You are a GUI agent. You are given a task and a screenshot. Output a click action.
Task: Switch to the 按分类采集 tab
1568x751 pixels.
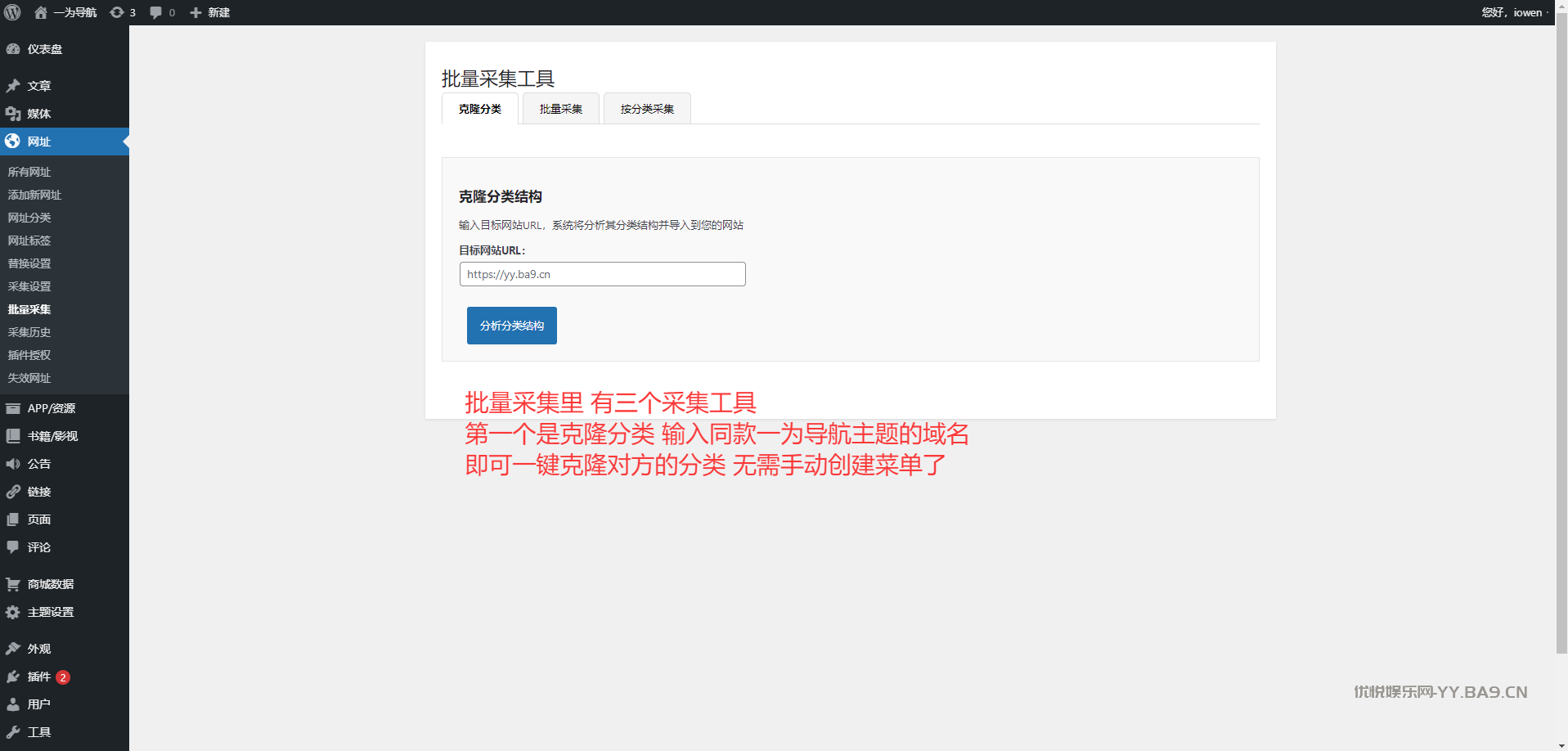pyautogui.click(x=647, y=109)
